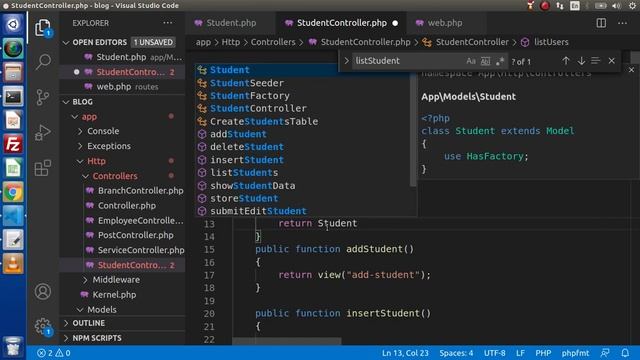
Task: Go to previous find match arrow
Action: pyautogui.click(x=566, y=61)
